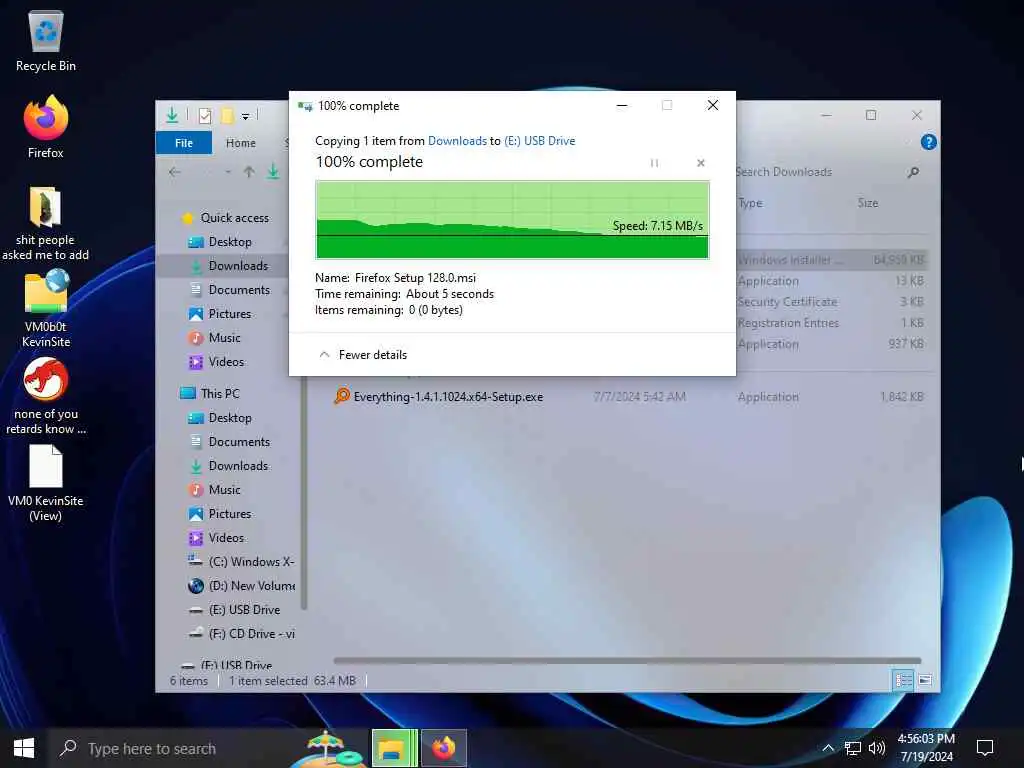The width and height of the screenshot is (1024, 768).
Task: Sort by the Size column header
Action: point(867,203)
